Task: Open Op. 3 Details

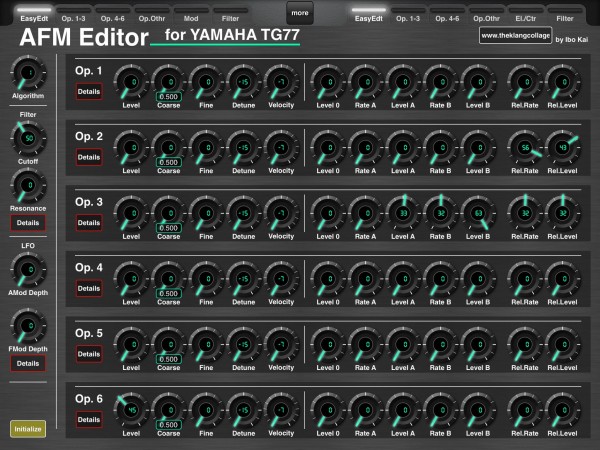Action: pyautogui.click(x=89, y=223)
